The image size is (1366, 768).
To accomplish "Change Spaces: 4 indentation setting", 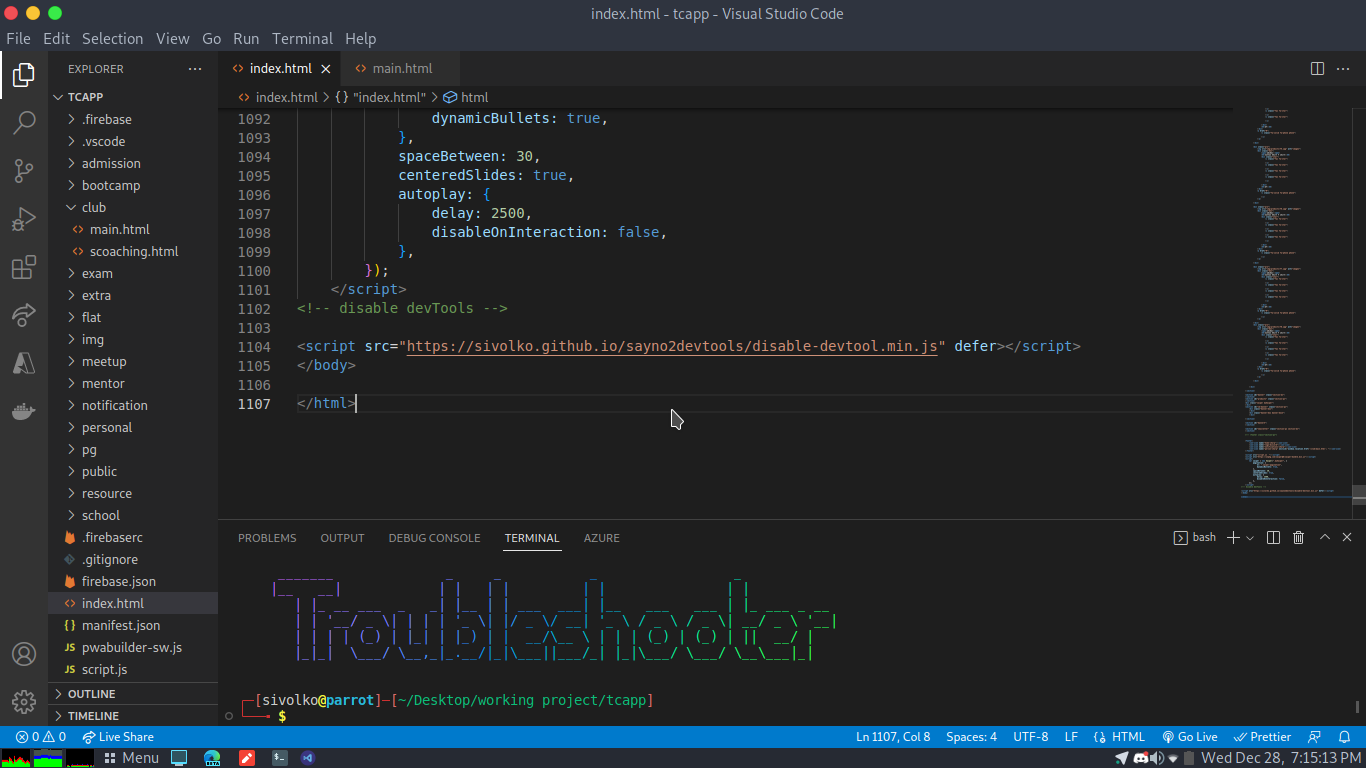I will point(971,737).
